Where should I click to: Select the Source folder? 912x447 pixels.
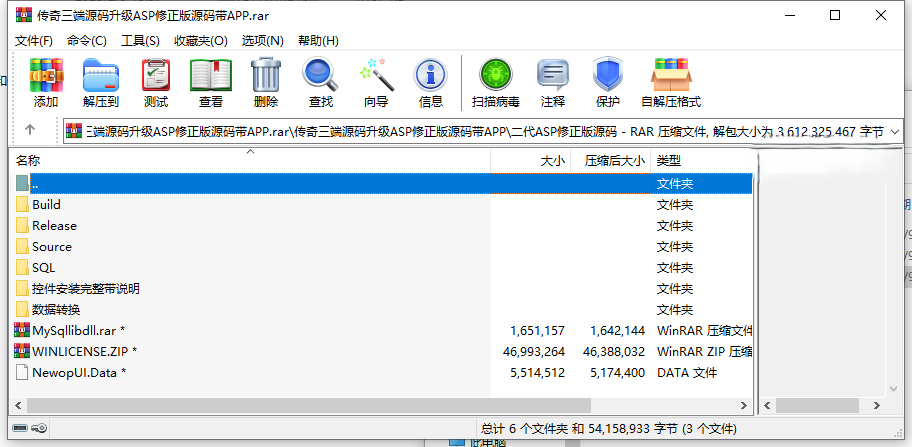(52, 247)
